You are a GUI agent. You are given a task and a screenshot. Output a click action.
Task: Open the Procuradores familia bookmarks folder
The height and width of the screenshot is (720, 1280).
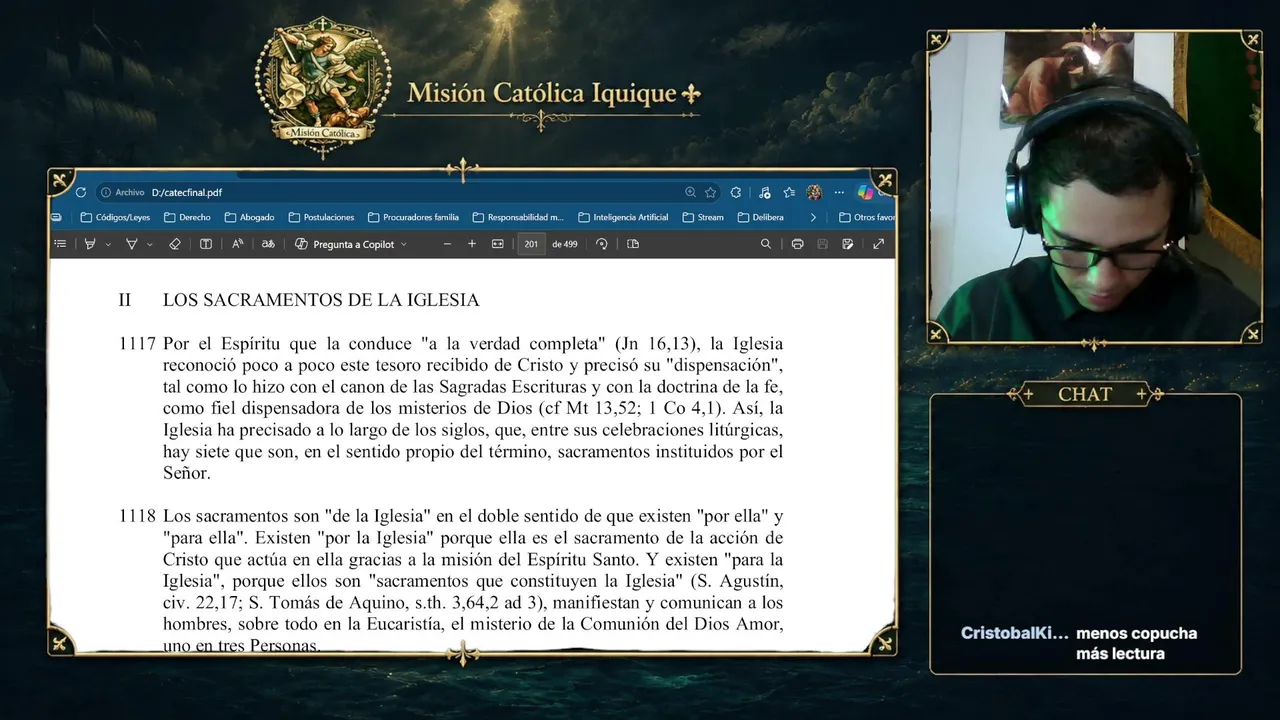413,217
